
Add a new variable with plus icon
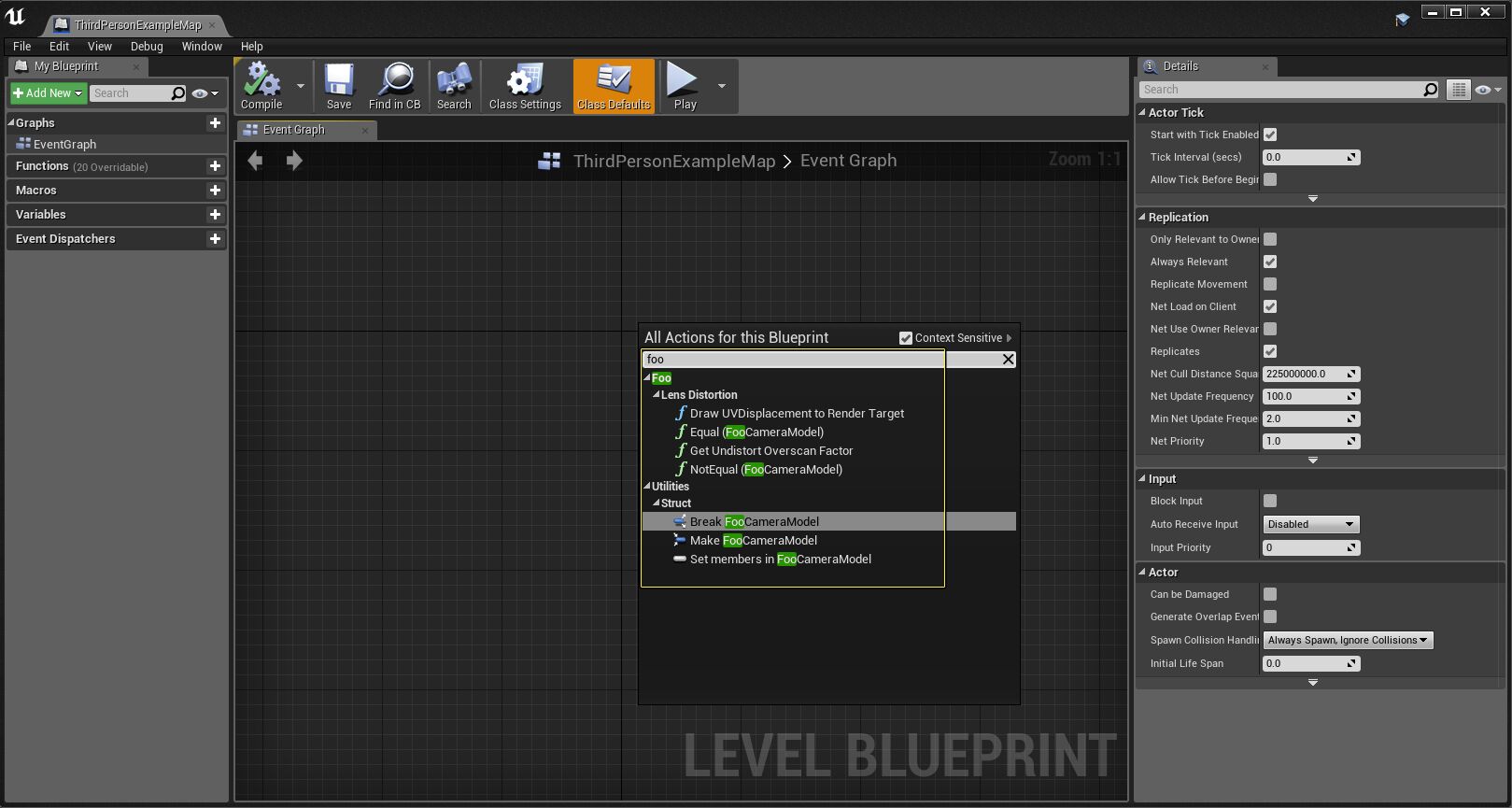[215, 215]
